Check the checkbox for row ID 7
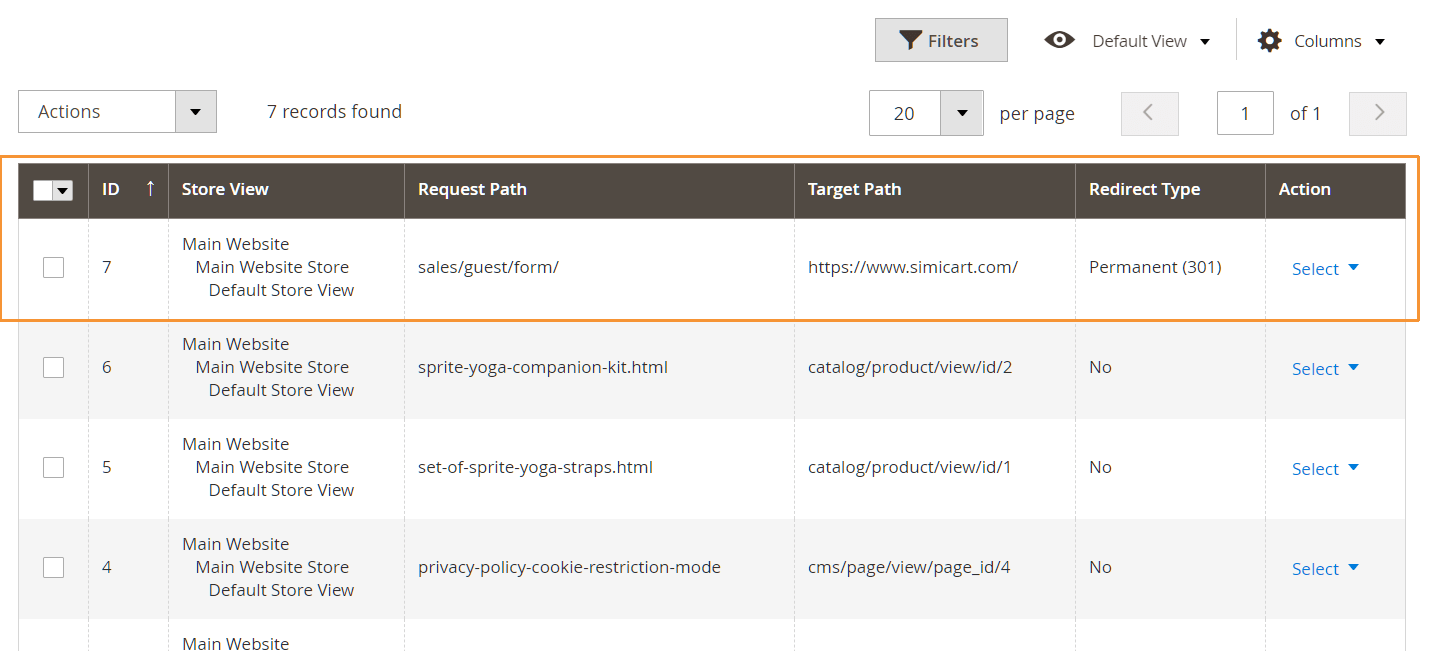This screenshot has width=1437, height=651. (53, 267)
